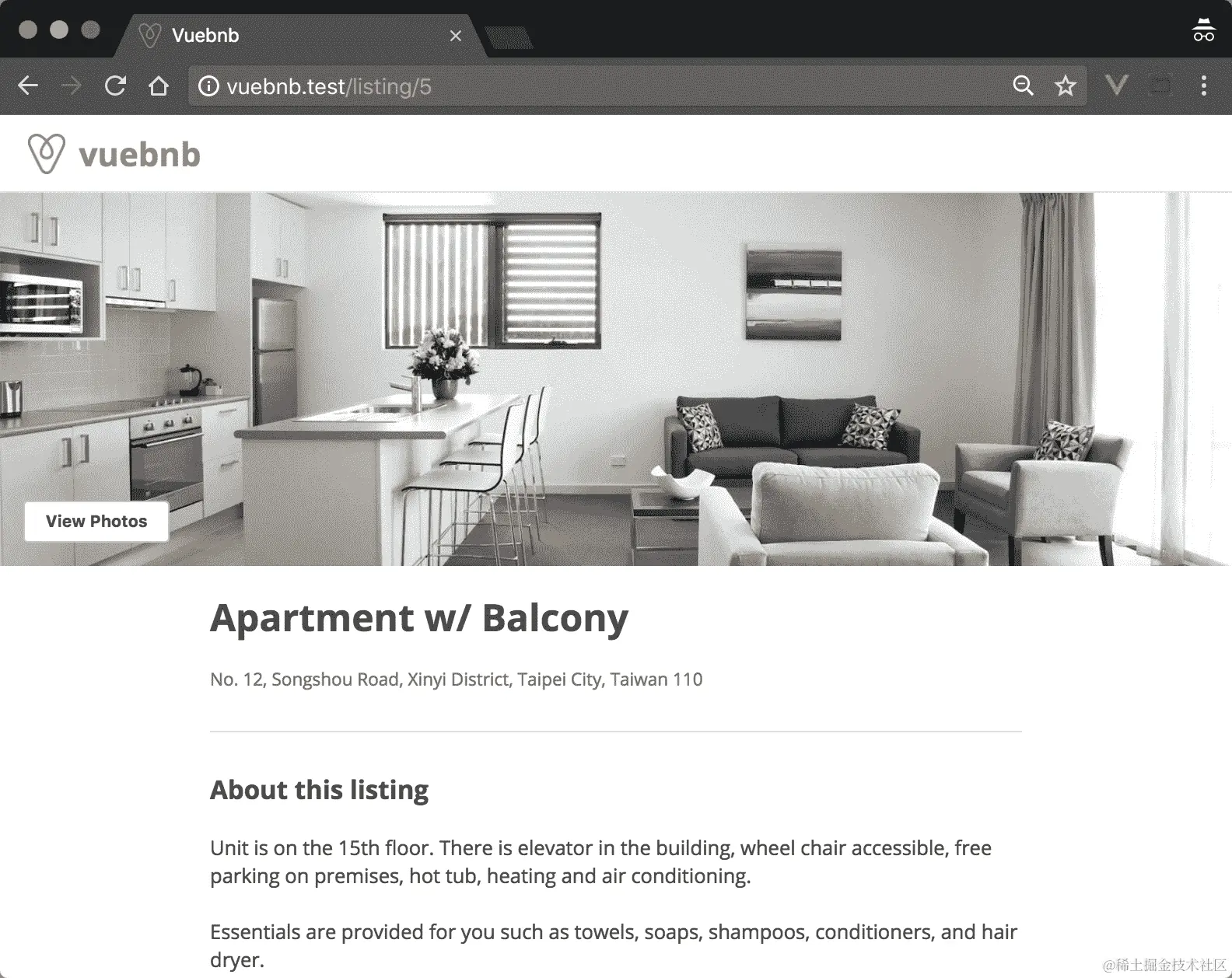Click the vuebnb logo icon
The width and height of the screenshot is (1232, 978).
tap(46, 153)
